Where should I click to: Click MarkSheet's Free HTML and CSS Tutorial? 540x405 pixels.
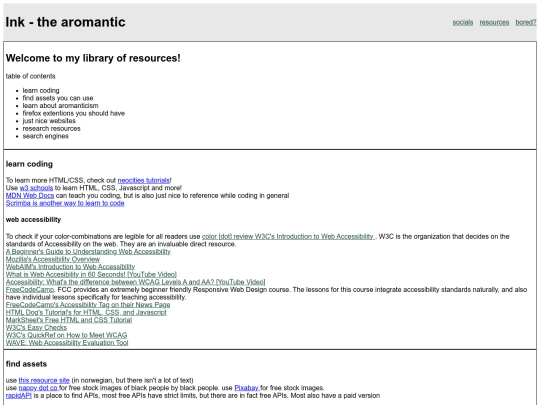(x=69, y=320)
